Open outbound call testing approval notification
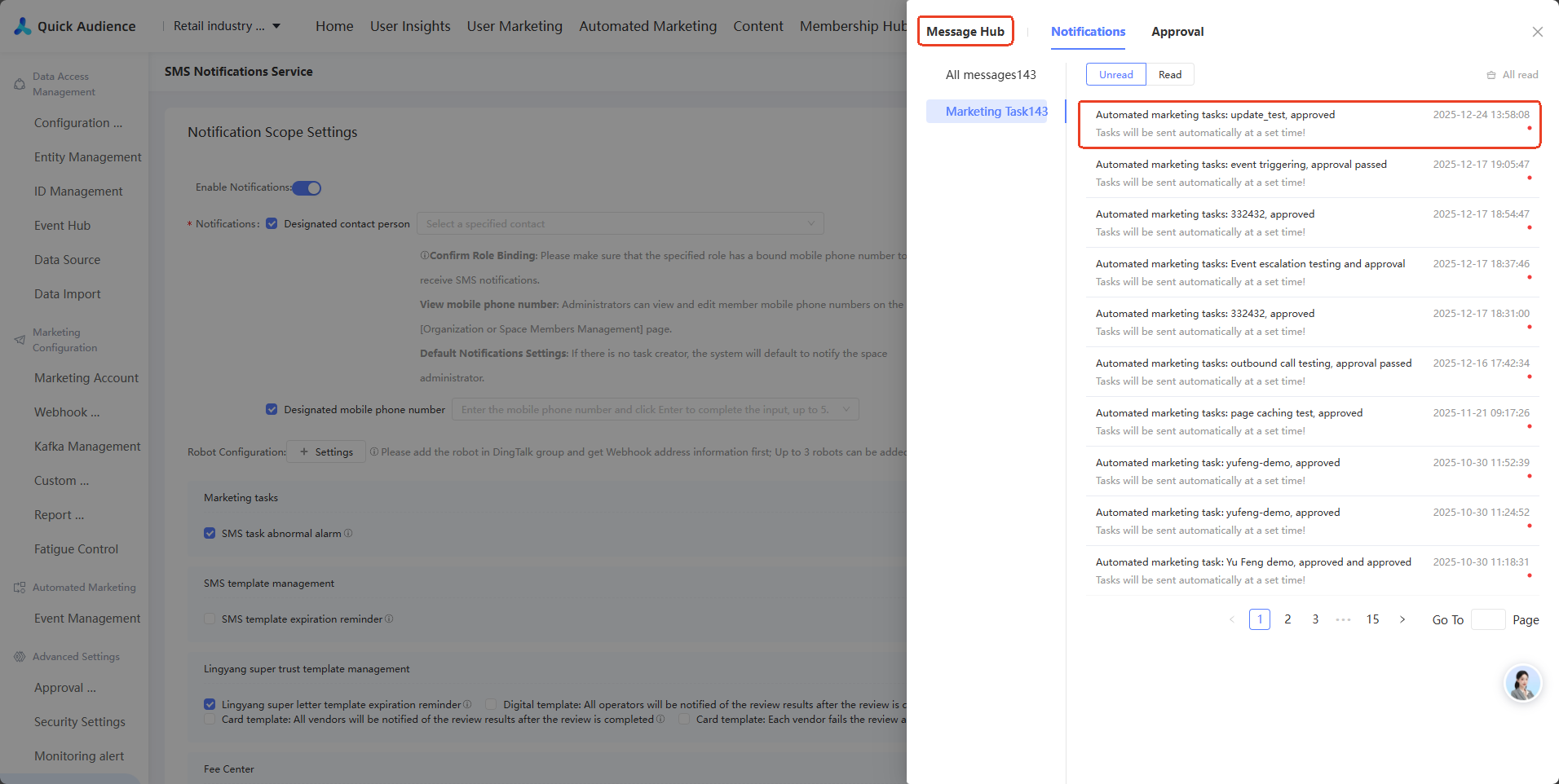Image resolution: width=1559 pixels, height=784 pixels. point(1313,372)
